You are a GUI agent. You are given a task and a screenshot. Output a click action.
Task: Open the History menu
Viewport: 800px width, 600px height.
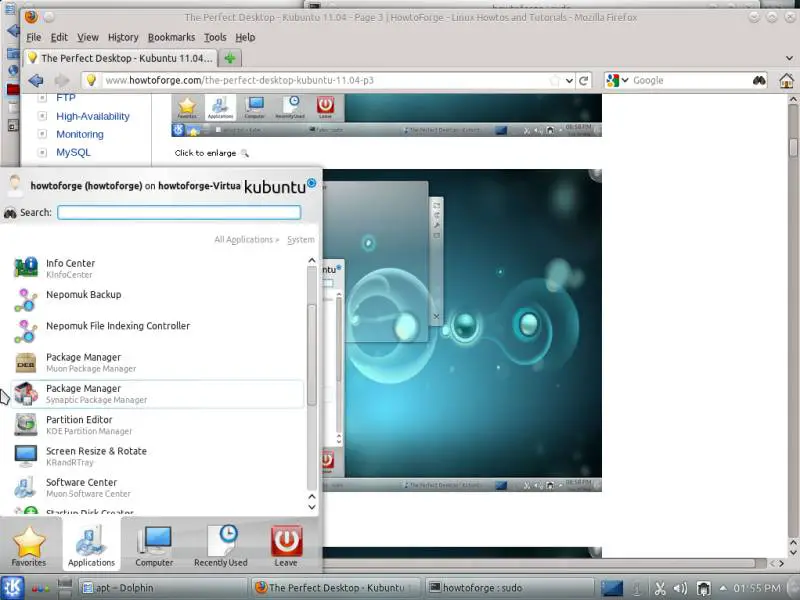pos(123,37)
